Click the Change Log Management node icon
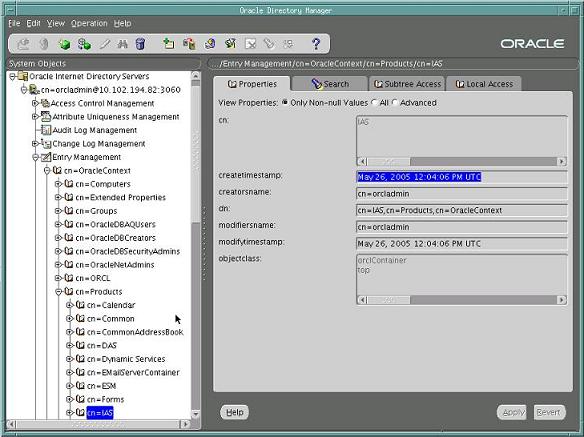Viewport: 584px width, 437px height. [46, 143]
